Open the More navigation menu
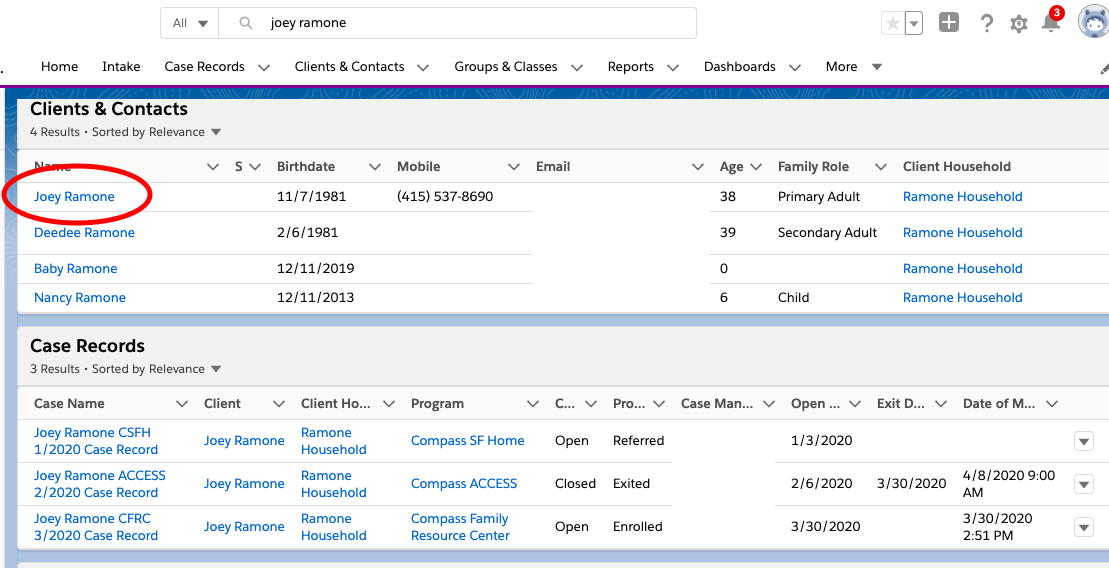Screen dimensions: 1109x568 853,67
